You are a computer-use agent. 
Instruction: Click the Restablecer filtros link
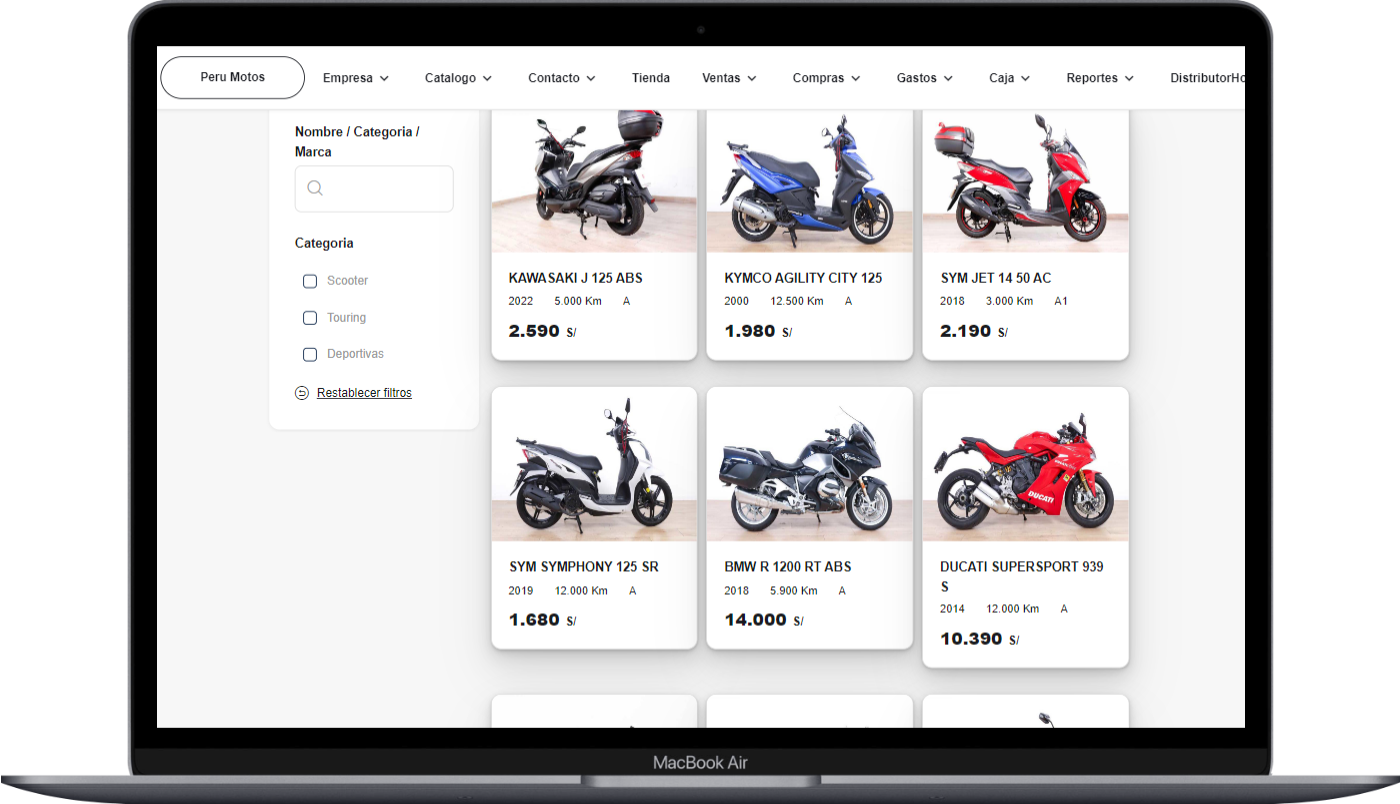click(x=364, y=393)
